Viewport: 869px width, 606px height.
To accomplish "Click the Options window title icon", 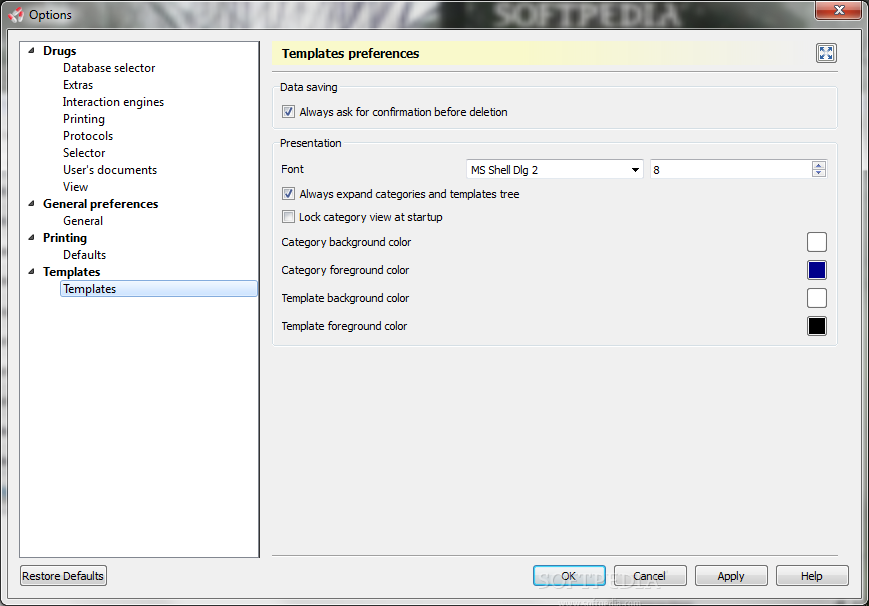I will click(16, 14).
